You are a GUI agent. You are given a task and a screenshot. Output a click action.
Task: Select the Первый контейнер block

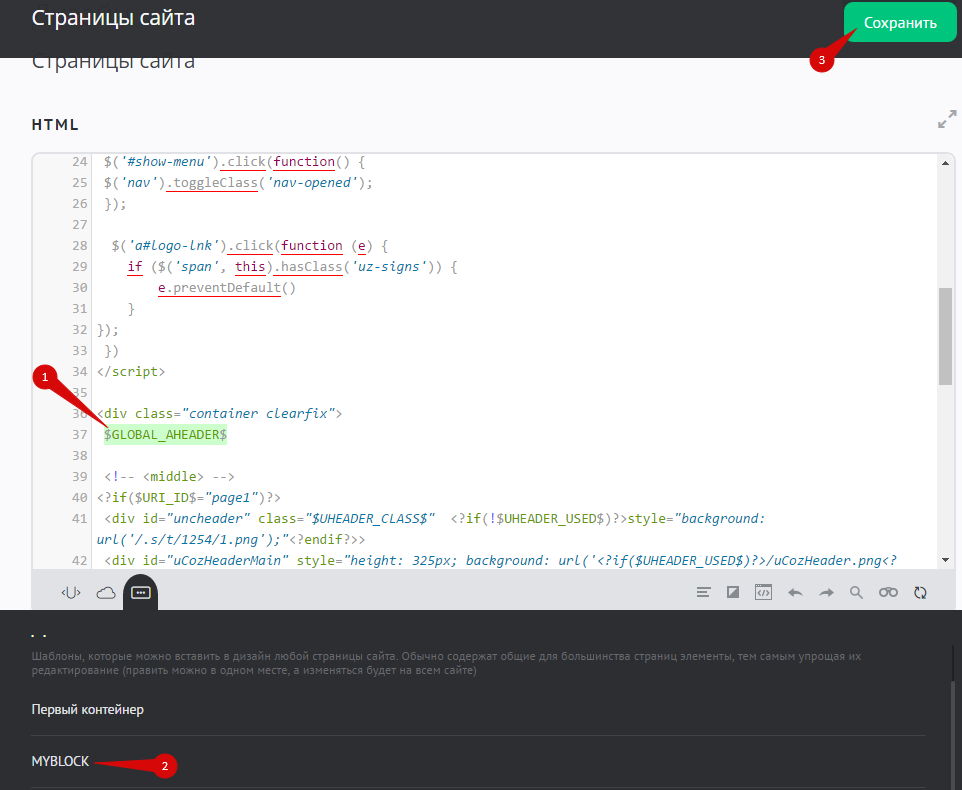tap(87, 710)
